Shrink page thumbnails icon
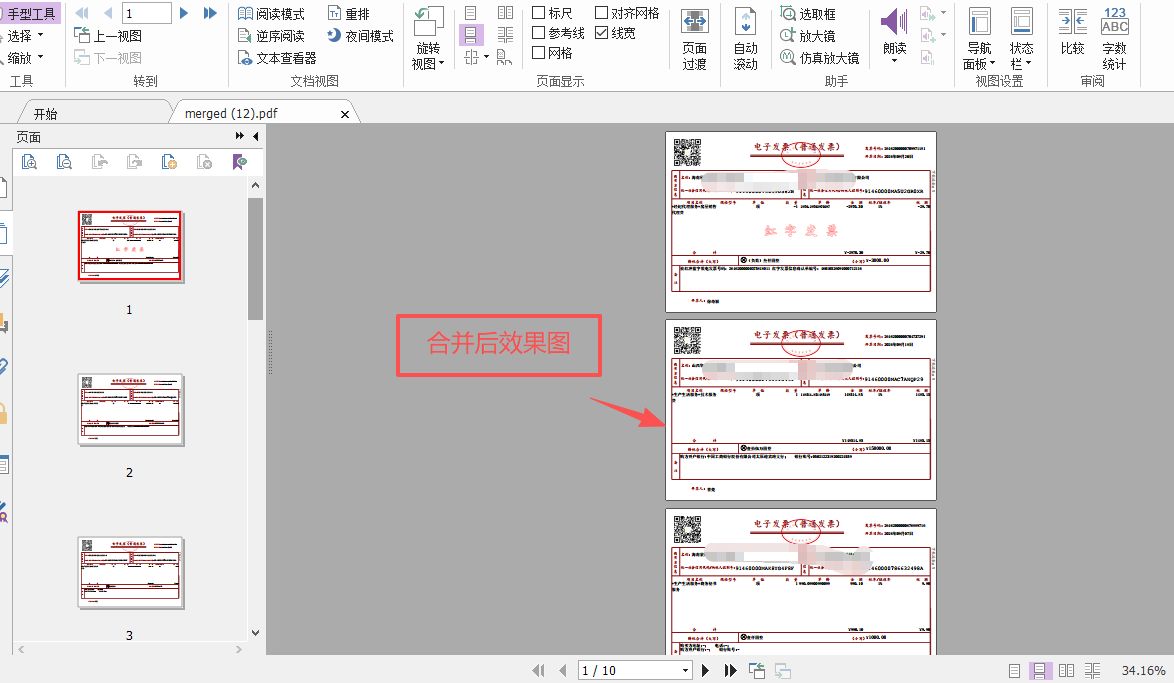Viewport: 1174px width, 683px height. [x=64, y=162]
